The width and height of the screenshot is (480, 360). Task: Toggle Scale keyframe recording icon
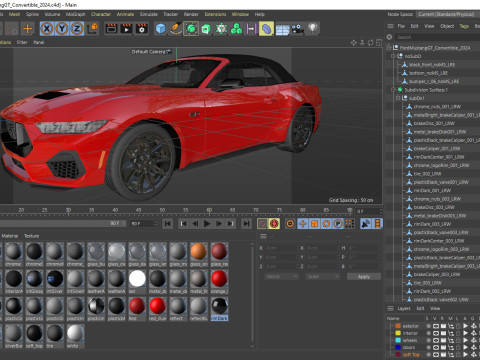(314, 224)
